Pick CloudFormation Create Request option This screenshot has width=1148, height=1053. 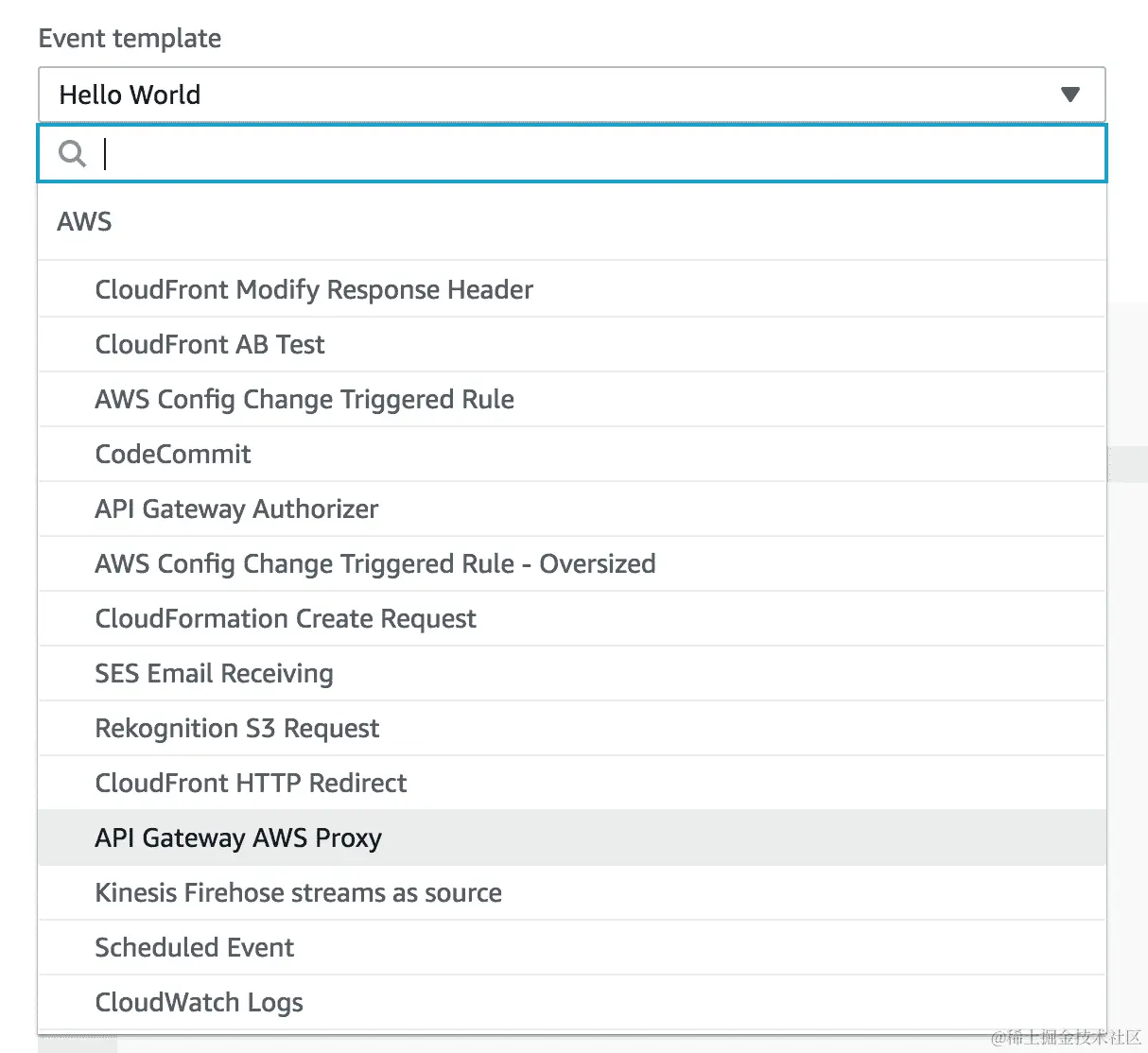pyautogui.click(x=286, y=618)
